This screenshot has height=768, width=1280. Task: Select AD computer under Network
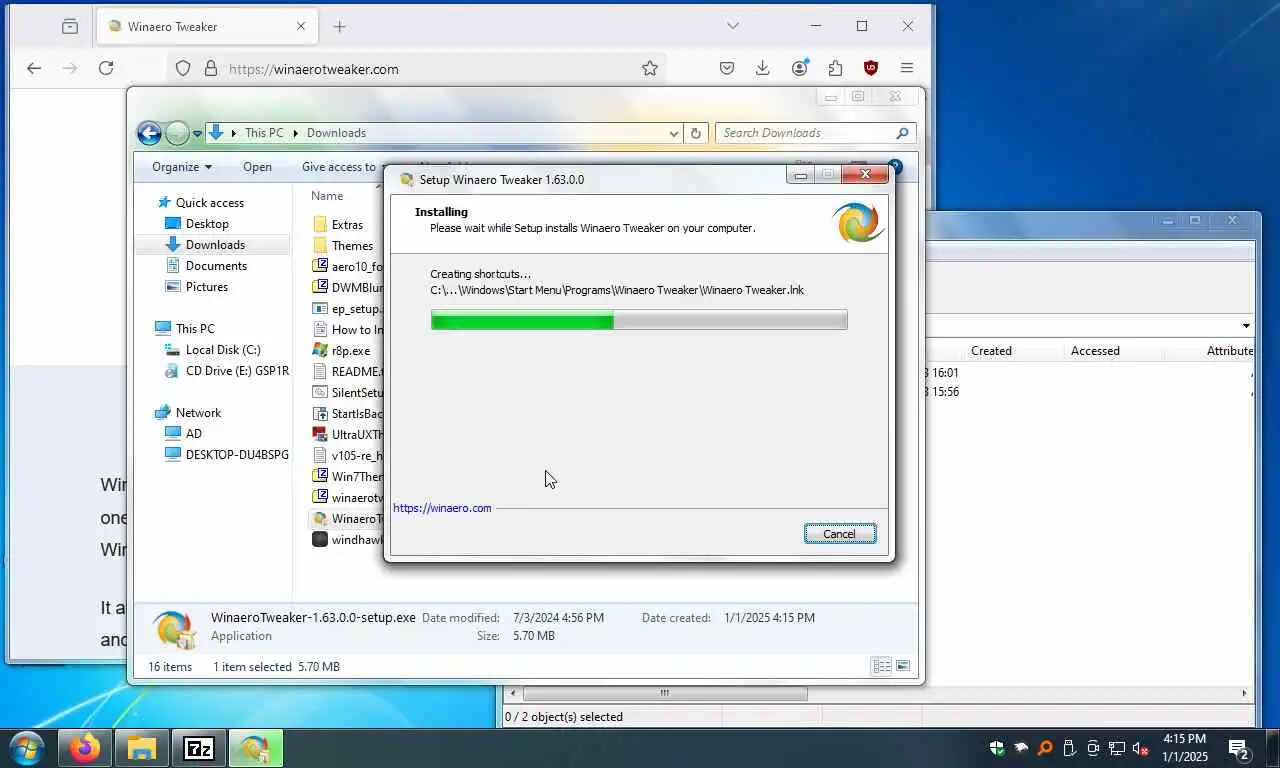(x=194, y=434)
